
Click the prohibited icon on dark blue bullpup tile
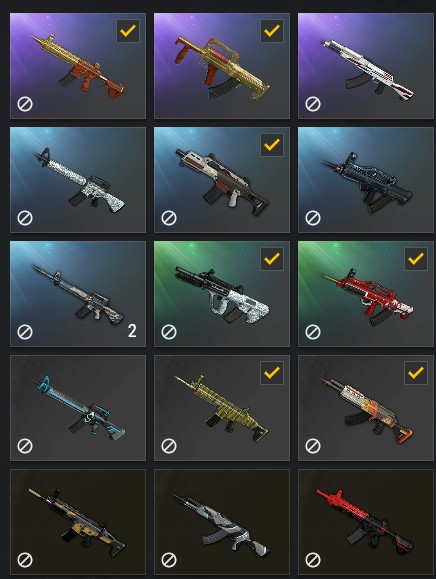tap(313, 218)
